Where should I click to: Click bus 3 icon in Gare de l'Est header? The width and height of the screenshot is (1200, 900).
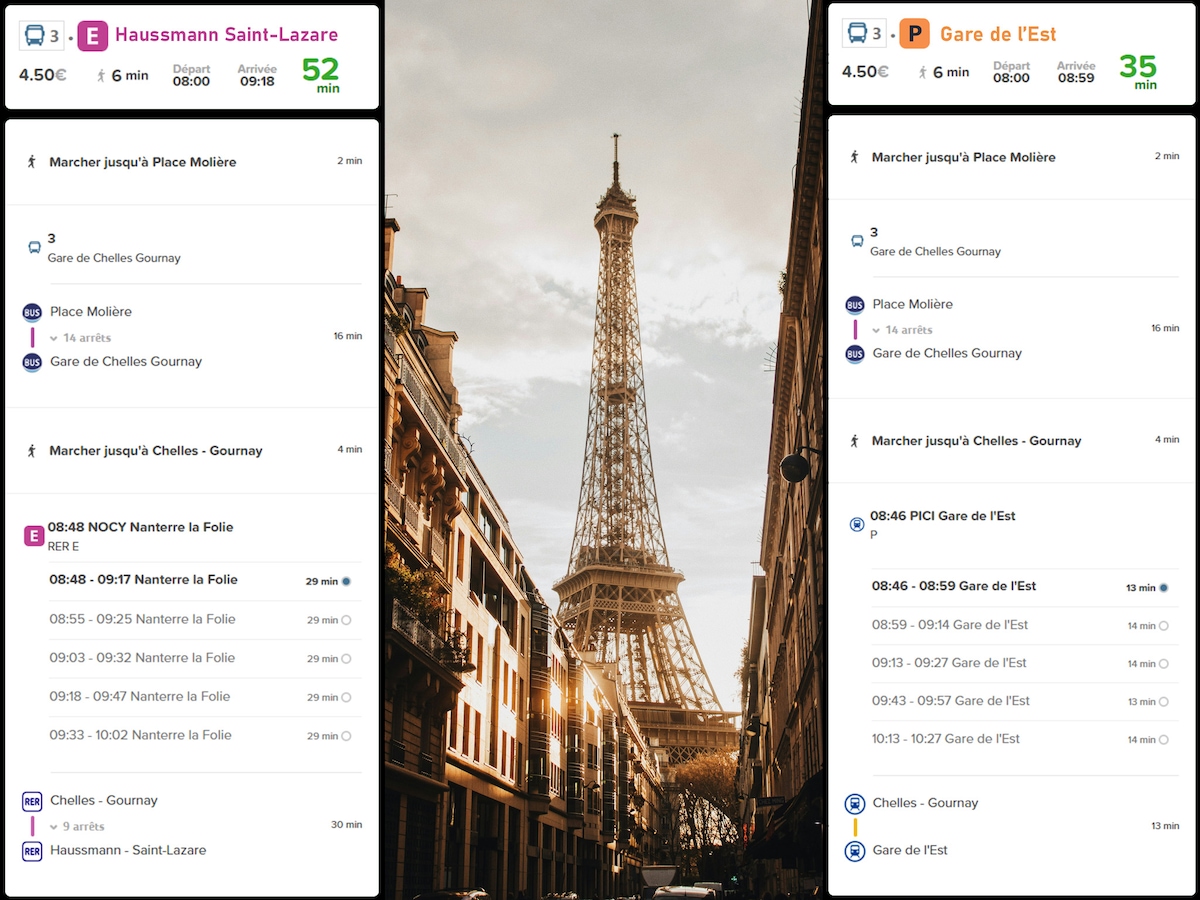coord(864,34)
